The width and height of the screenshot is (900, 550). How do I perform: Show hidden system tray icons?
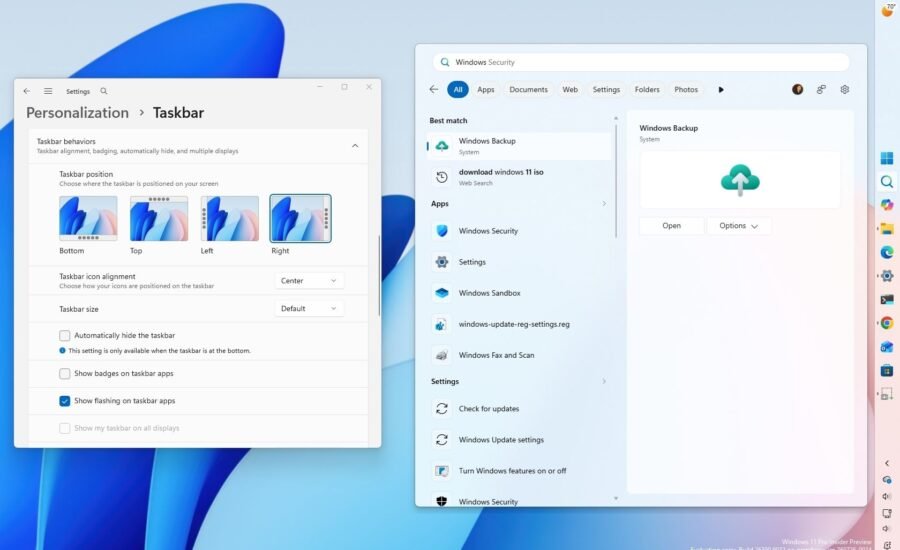tap(887, 463)
